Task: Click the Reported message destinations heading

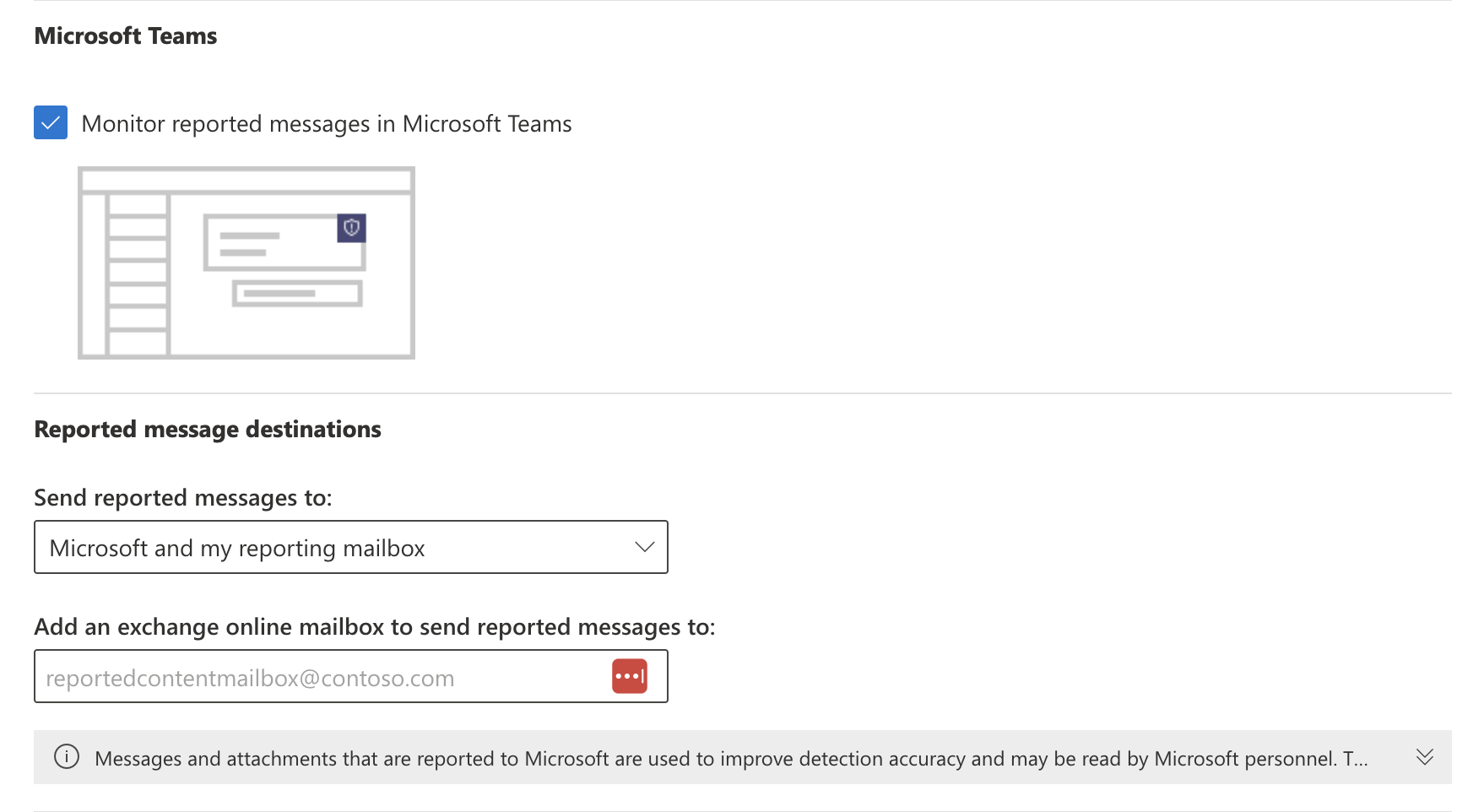Action: (207, 429)
